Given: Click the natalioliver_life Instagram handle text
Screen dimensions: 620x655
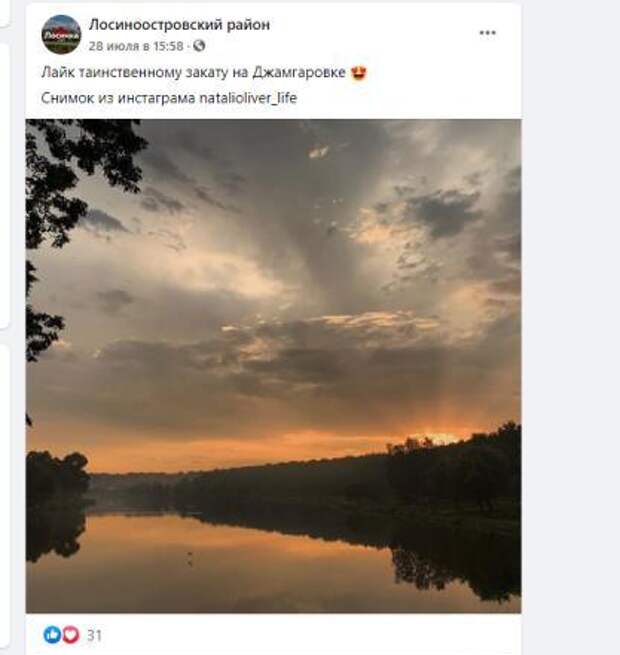Looking at the screenshot, I should tap(248, 98).
